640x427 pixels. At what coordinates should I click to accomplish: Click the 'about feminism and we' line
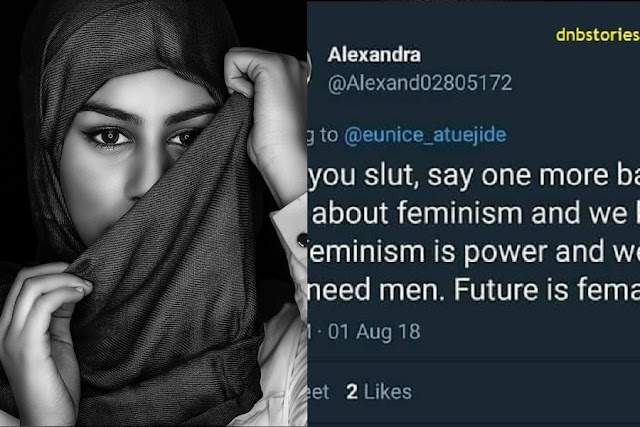tap(476, 214)
